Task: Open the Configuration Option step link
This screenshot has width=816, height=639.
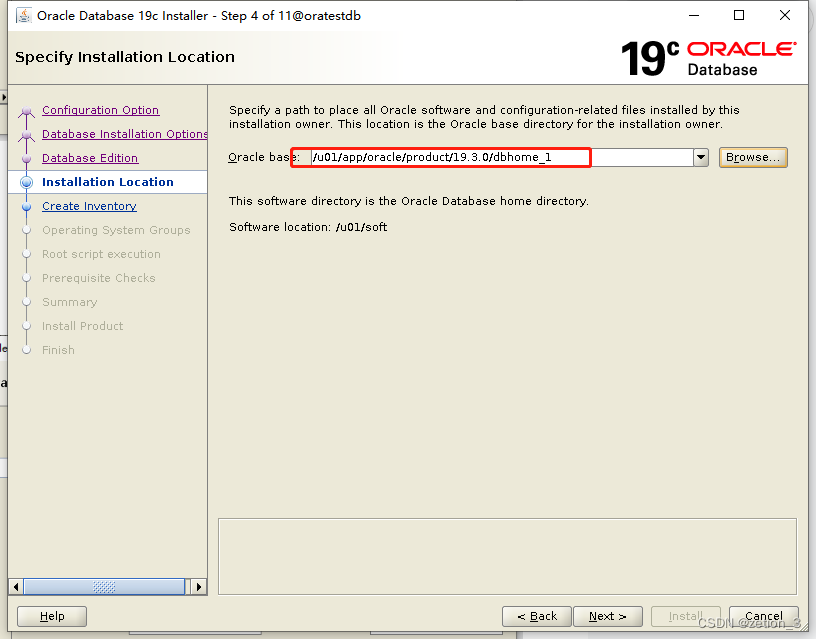Action: coord(100,110)
